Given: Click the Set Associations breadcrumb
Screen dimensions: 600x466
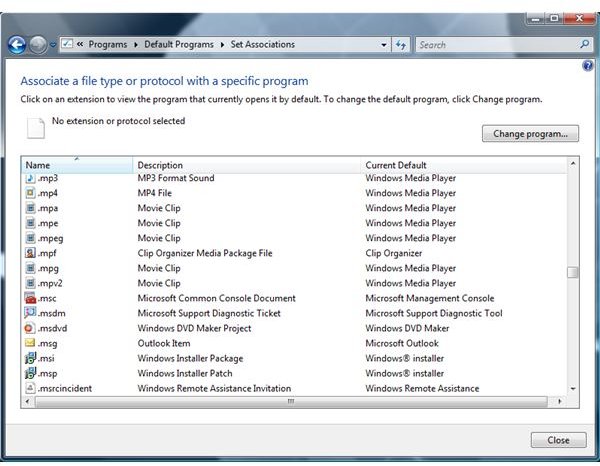Looking at the screenshot, I should (x=262, y=44).
